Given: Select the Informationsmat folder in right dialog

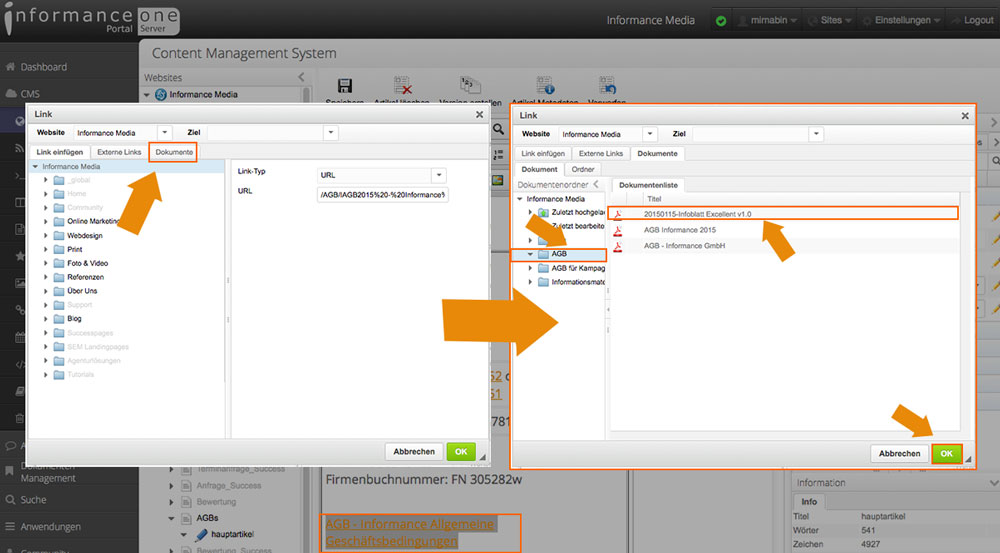Looking at the screenshot, I should [578, 282].
